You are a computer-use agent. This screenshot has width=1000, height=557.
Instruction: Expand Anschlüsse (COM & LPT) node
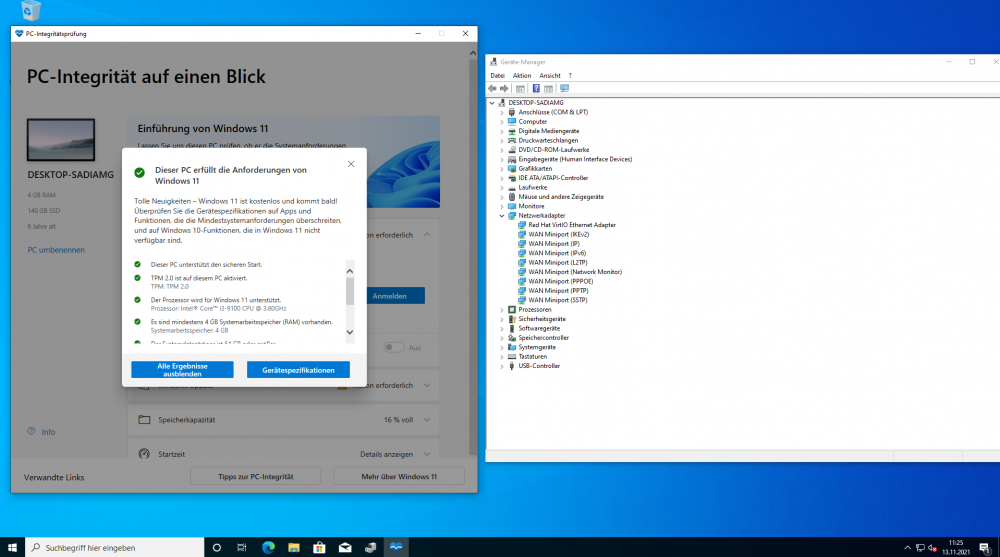pyautogui.click(x=502, y=112)
